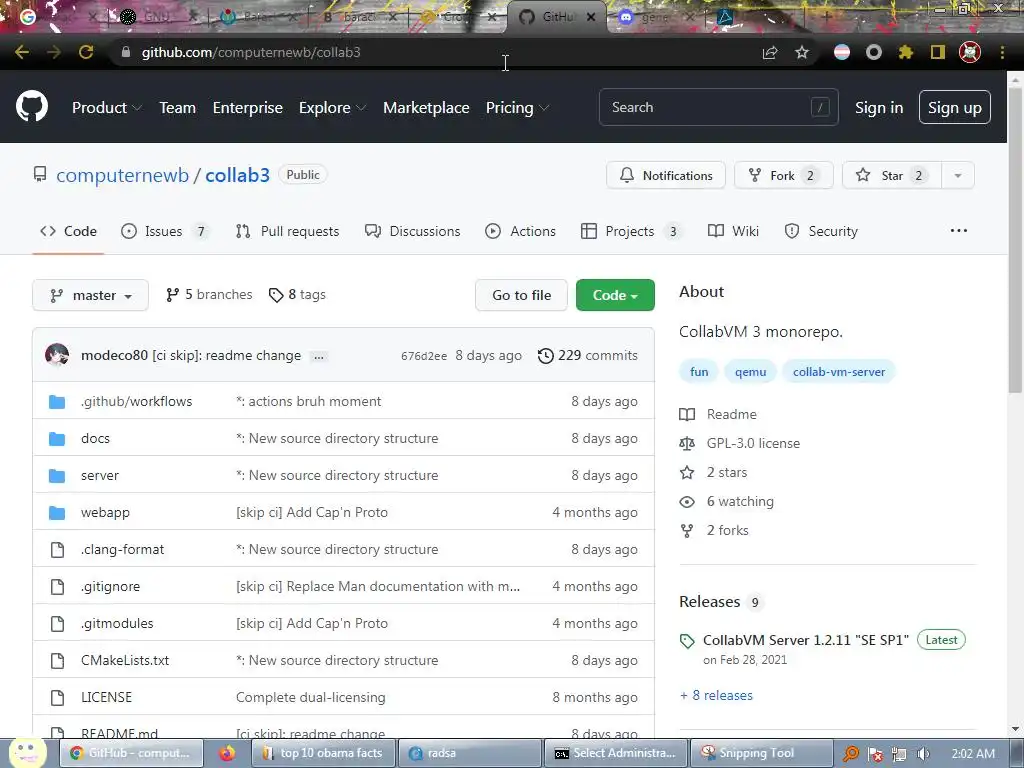Open the Chrome three-dot menu
The image size is (1024, 768).
(x=1002, y=52)
